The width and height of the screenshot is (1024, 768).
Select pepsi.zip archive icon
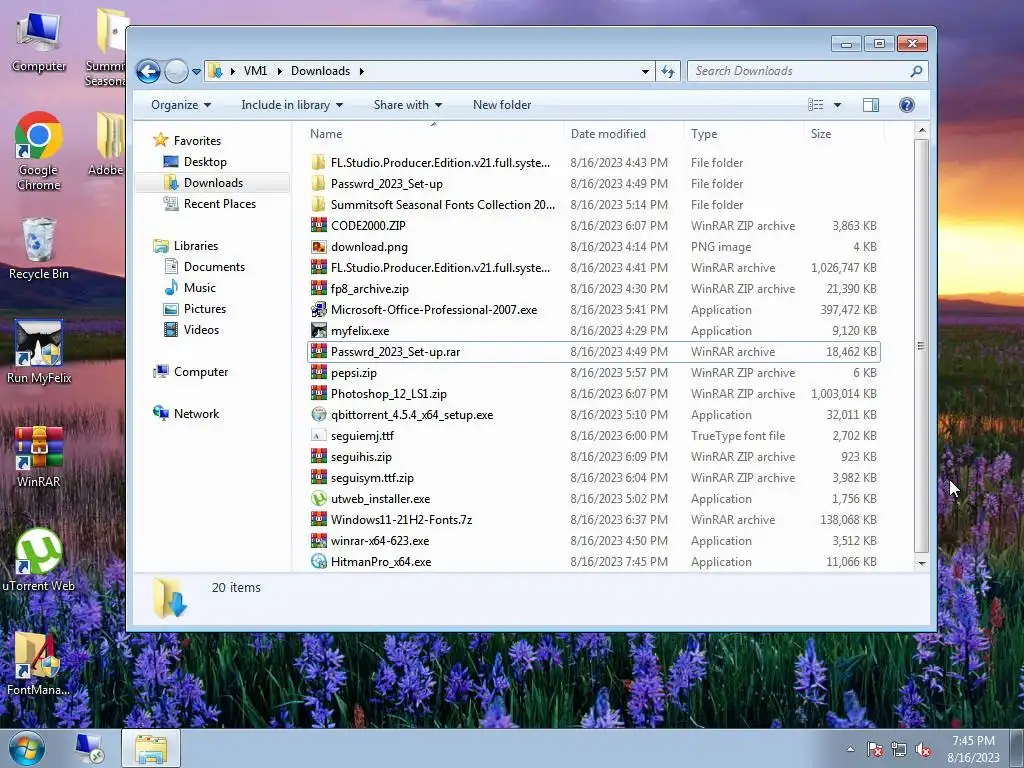pos(318,373)
